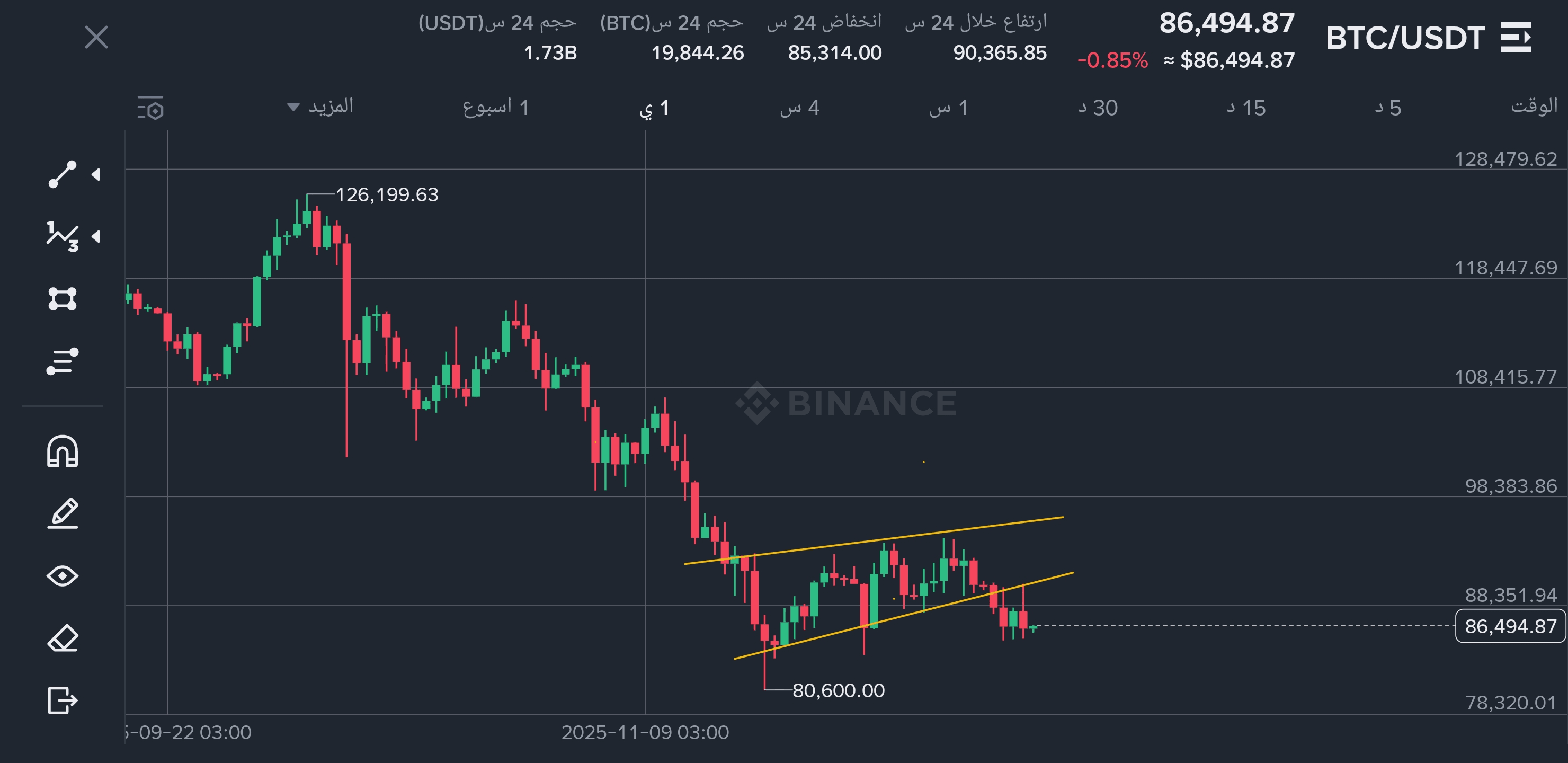Open BTC/USDT pair selector menu icon
Screen dimensions: 1568x763
tap(1515, 38)
